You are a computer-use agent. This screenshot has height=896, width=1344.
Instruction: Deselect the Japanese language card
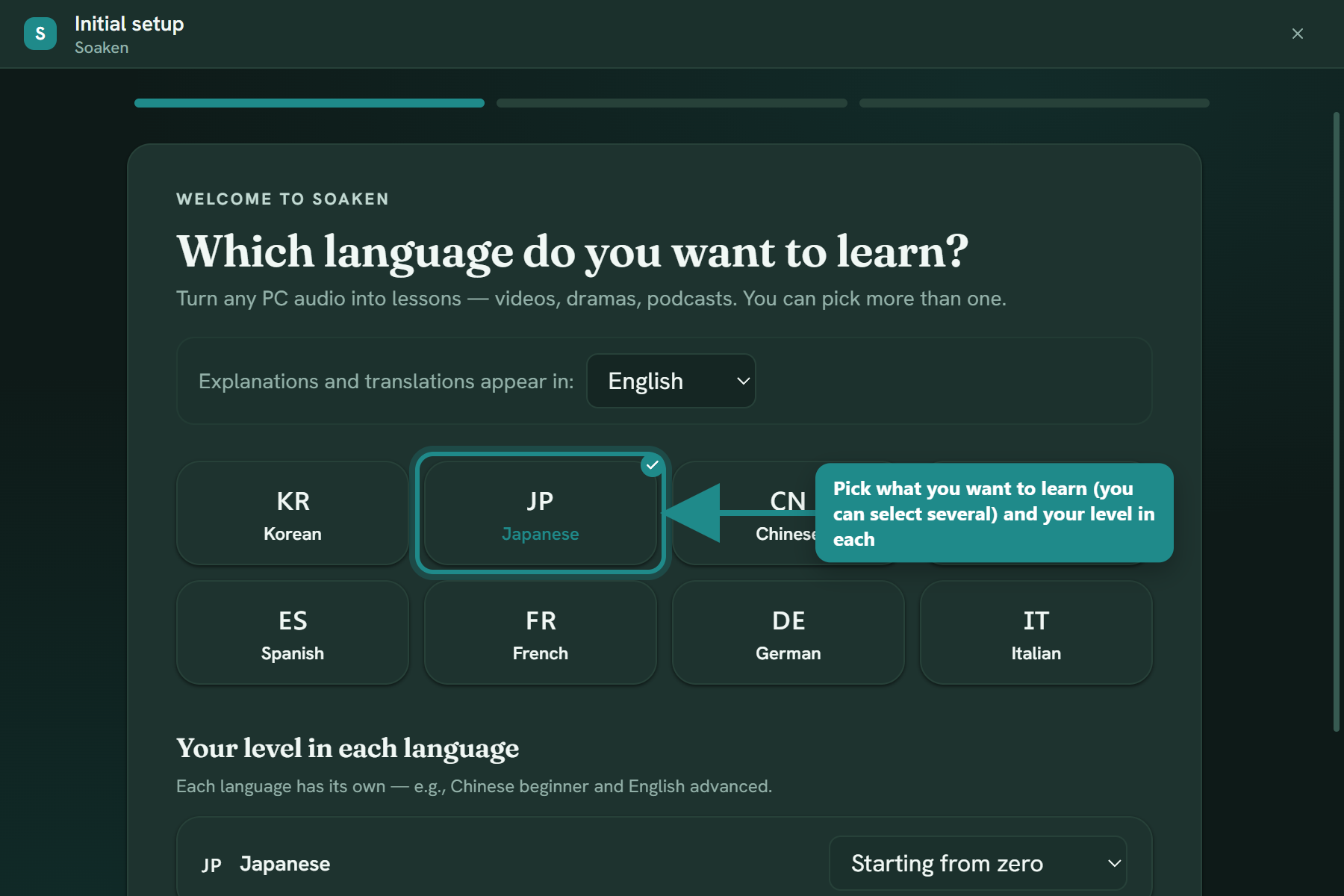point(541,513)
